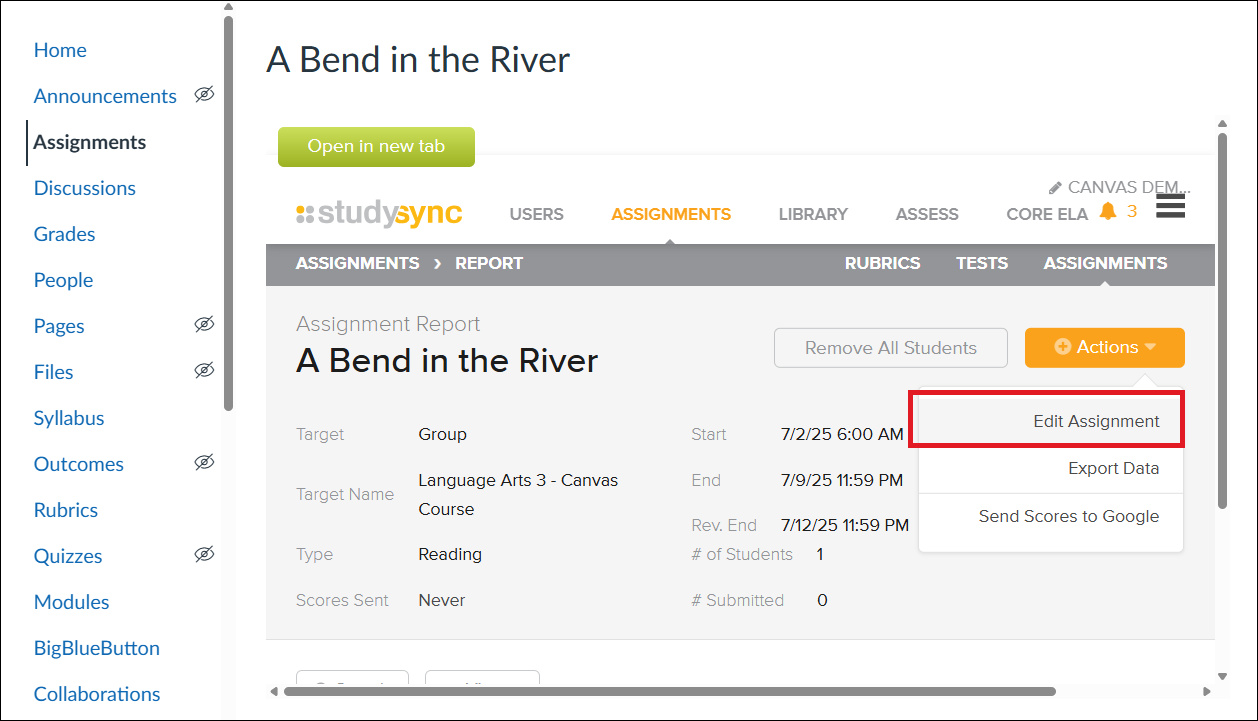Show the hidden Pages section via its eye icon
Image resolution: width=1258 pixels, height=721 pixels.
click(204, 325)
